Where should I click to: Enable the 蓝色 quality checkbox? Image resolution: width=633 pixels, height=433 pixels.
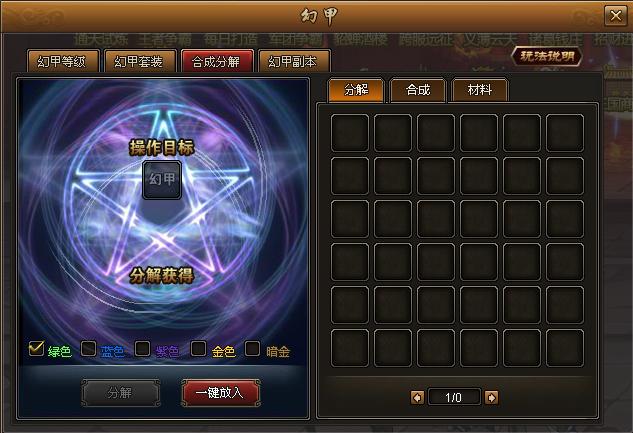(88, 349)
